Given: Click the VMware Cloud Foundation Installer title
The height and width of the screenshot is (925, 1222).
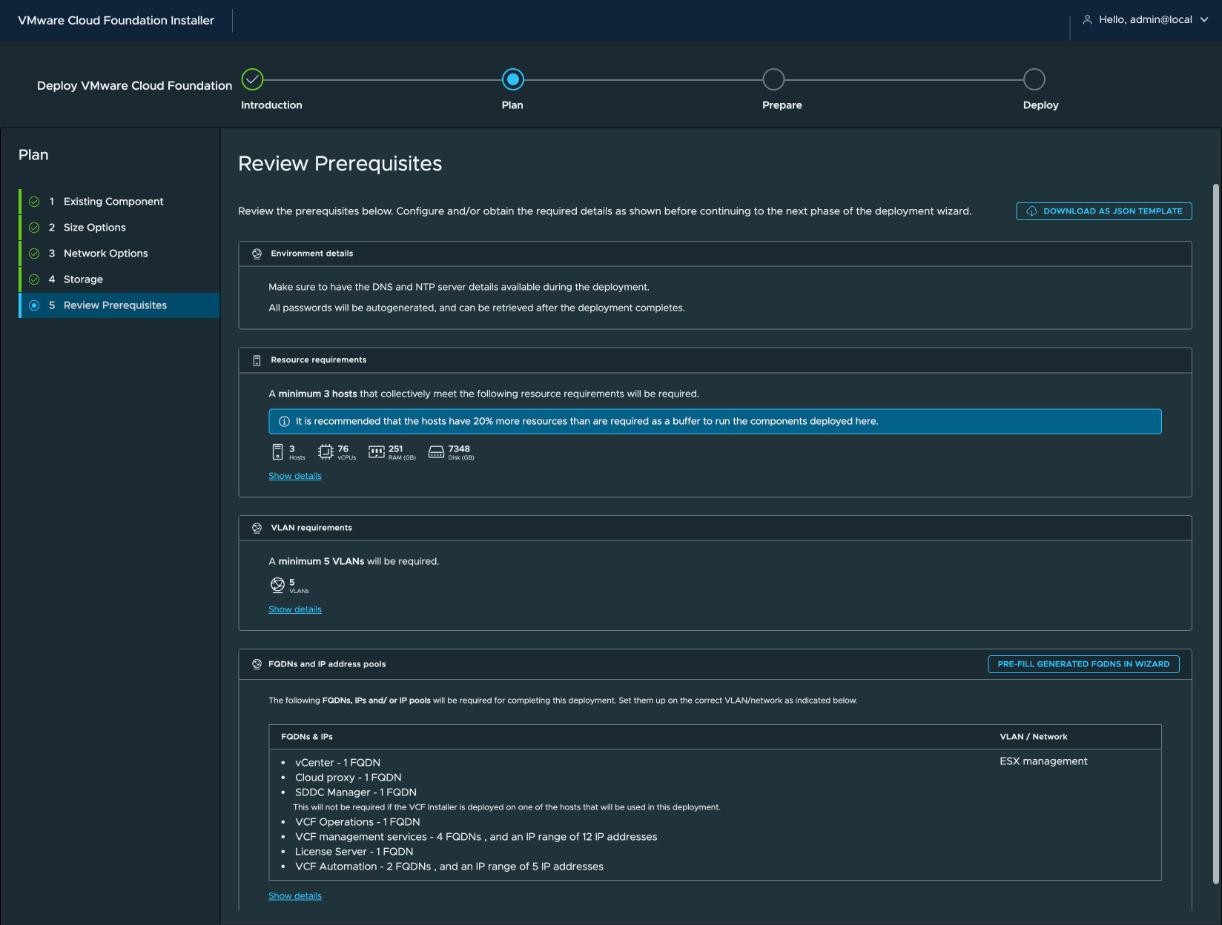Looking at the screenshot, I should coord(116,20).
